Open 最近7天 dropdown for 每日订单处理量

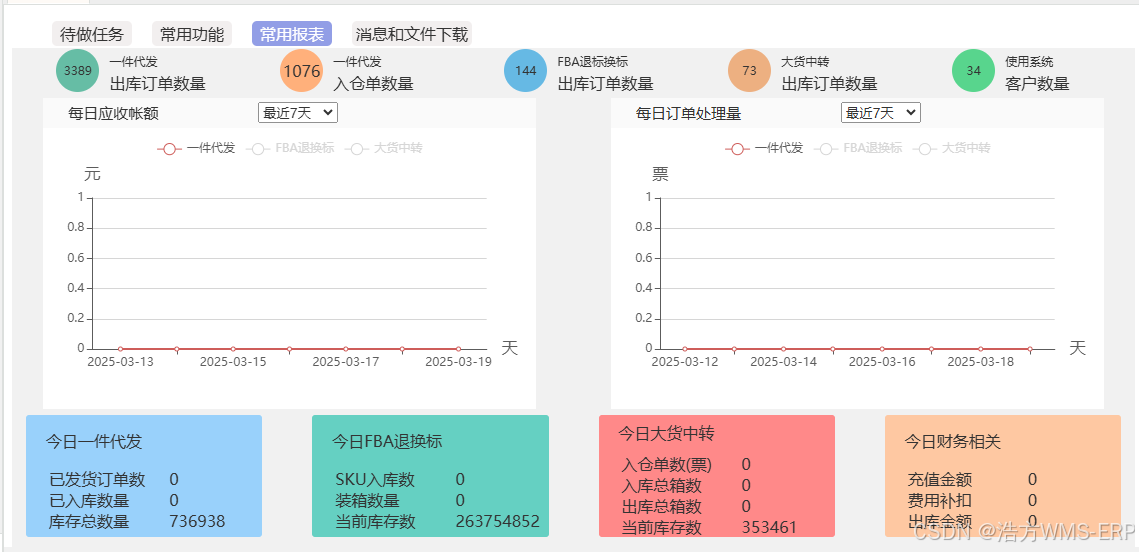[x=880, y=113]
